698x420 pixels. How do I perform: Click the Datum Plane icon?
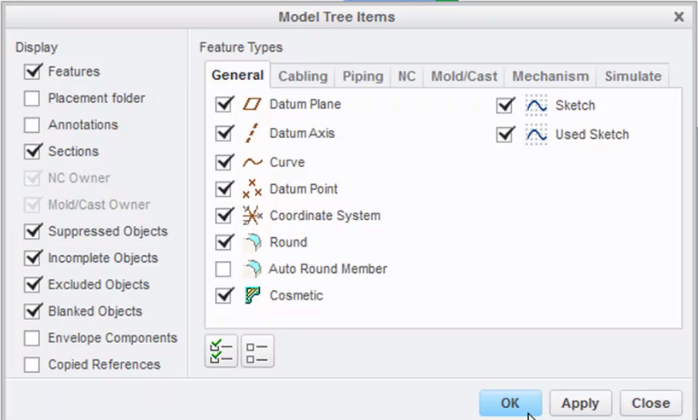(252, 104)
